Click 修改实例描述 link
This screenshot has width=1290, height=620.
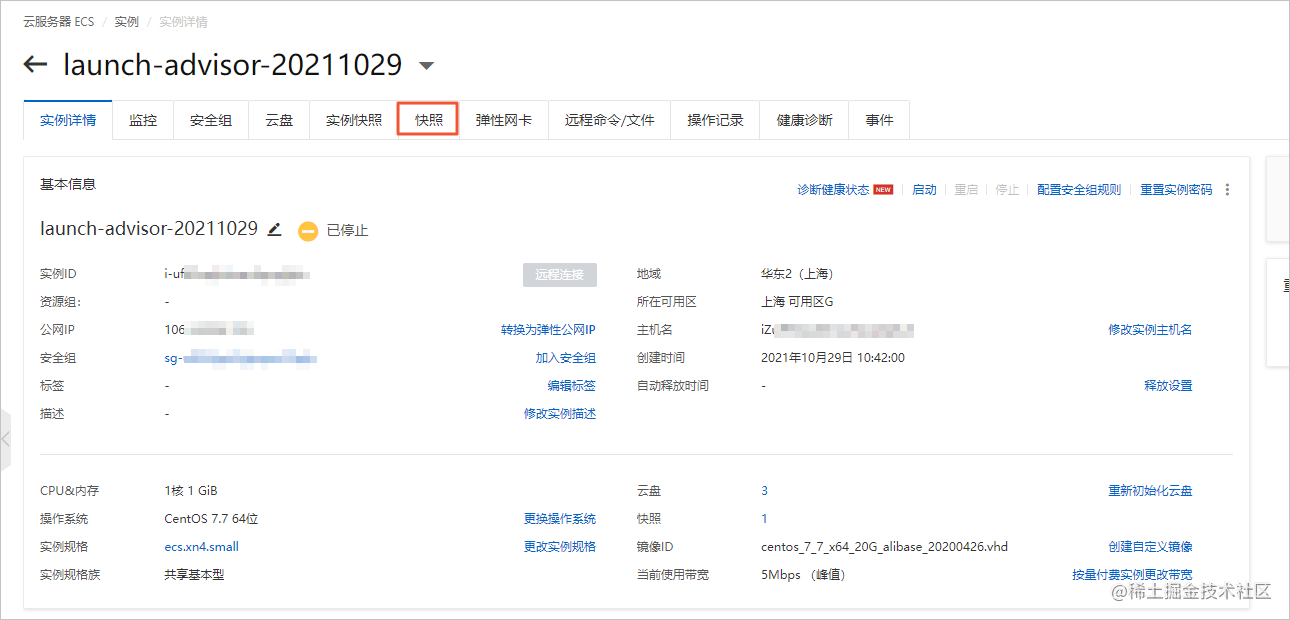coord(560,414)
